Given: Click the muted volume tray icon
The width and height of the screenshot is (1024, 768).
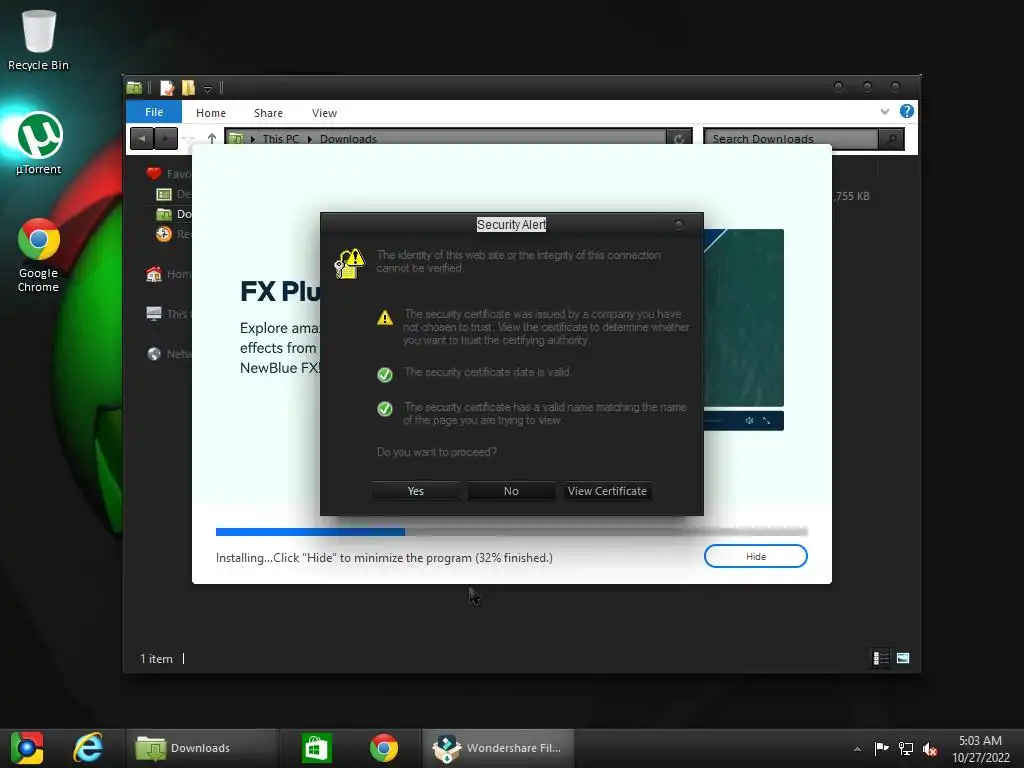Looking at the screenshot, I should tap(930, 748).
